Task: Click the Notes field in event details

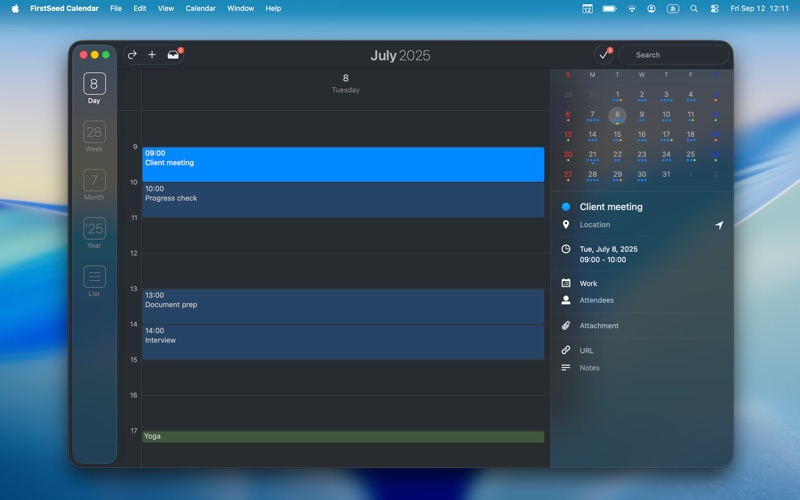Action: tap(590, 368)
